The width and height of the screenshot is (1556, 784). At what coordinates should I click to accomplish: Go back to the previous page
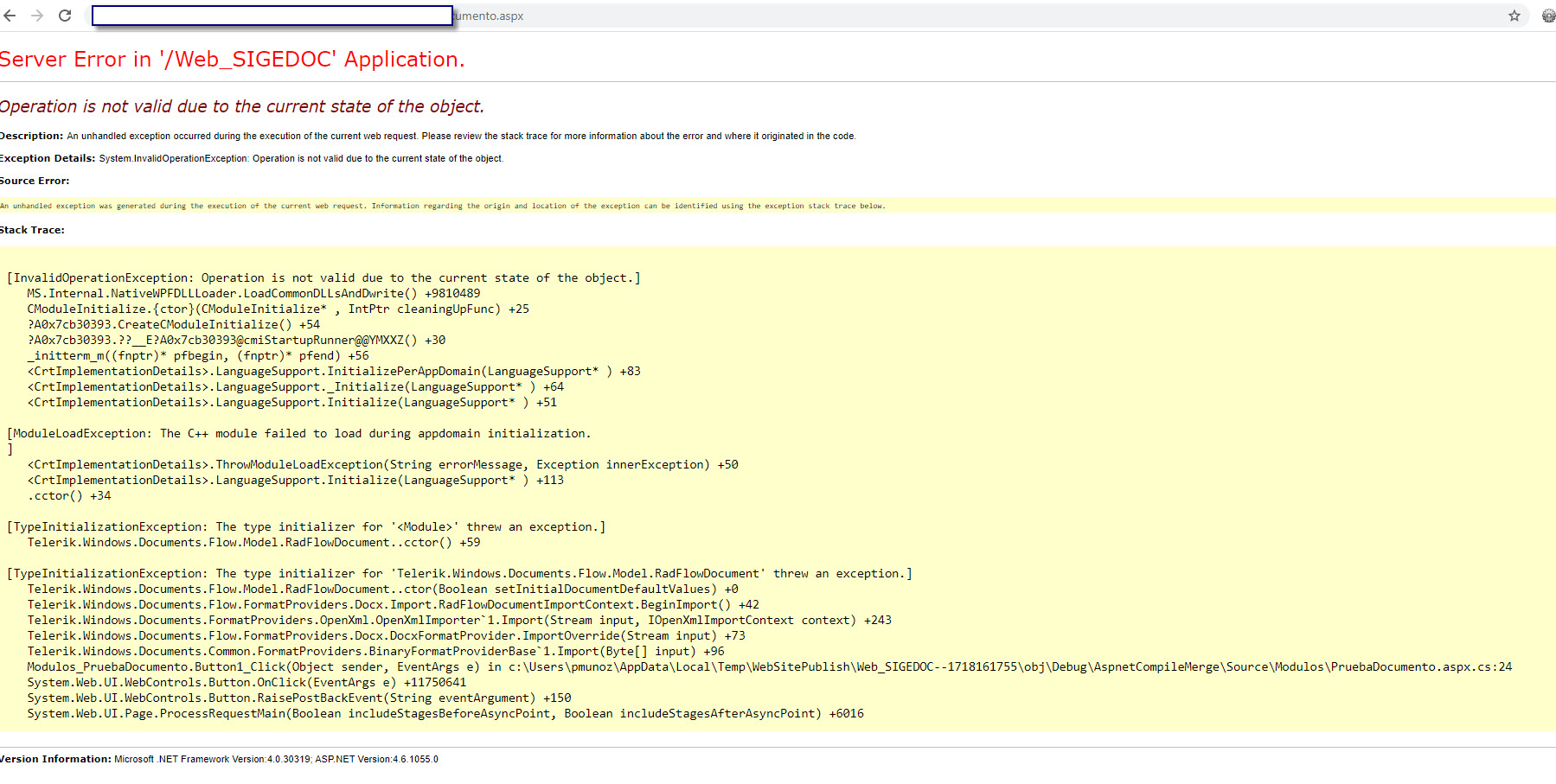click(10, 16)
